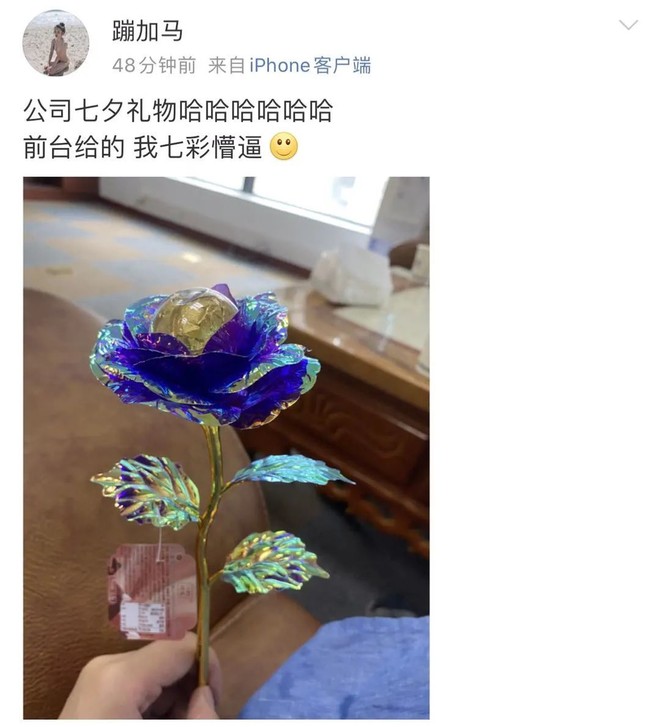Open the iPhone客户端 source link

pos(310,65)
